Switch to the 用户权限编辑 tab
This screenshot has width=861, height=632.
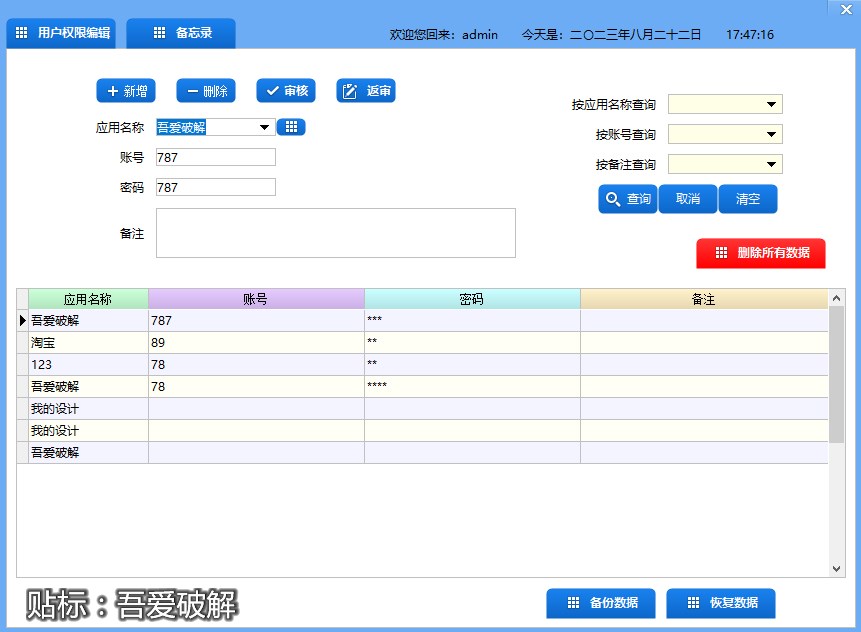tap(60, 32)
